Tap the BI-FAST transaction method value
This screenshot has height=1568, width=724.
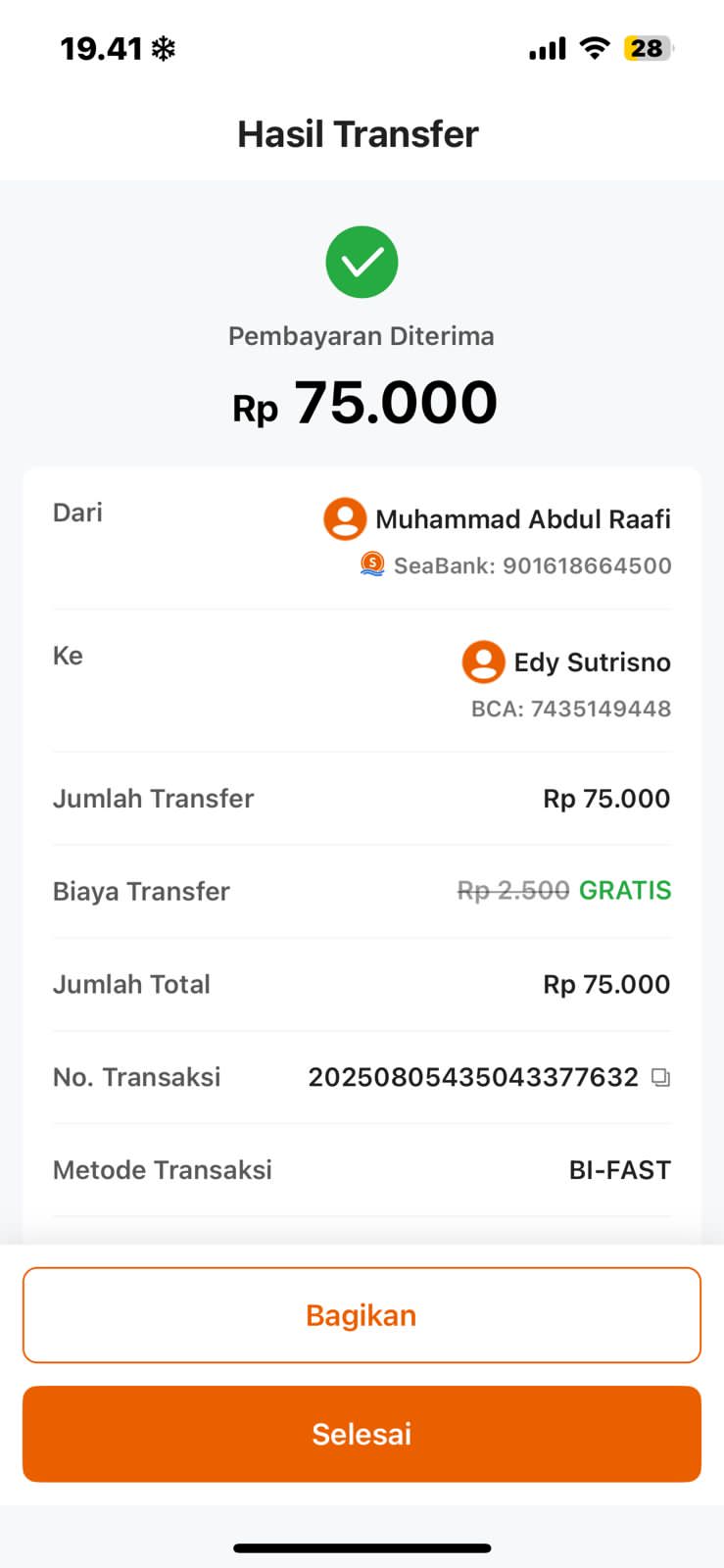pos(619,1170)
